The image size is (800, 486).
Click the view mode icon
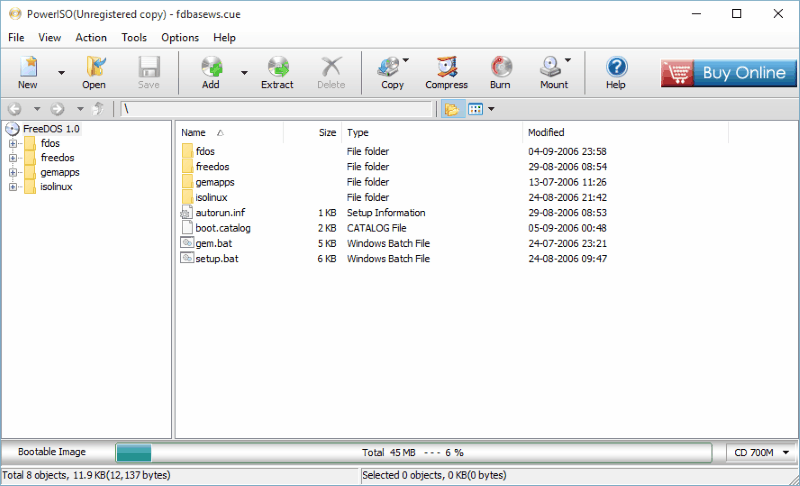[x=476, y=109]
